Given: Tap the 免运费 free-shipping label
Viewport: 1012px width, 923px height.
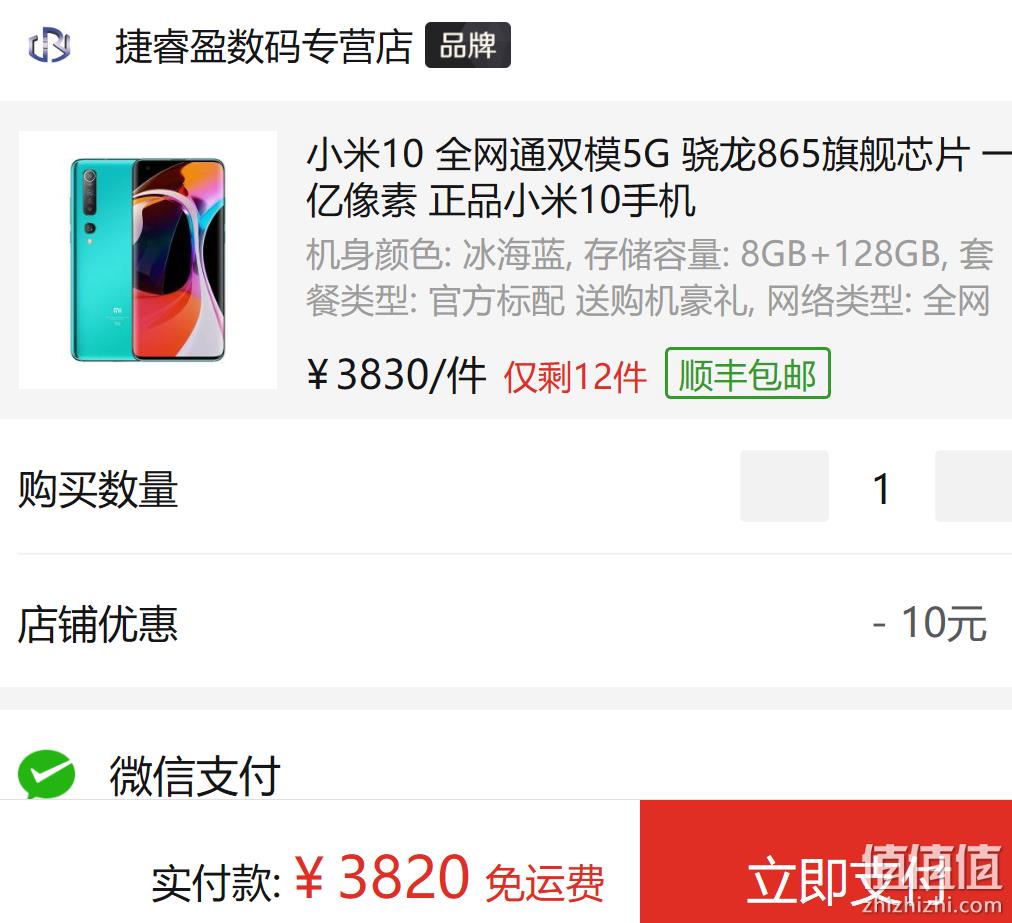Looking at the screenshot, I should click(x=545, y=882).
